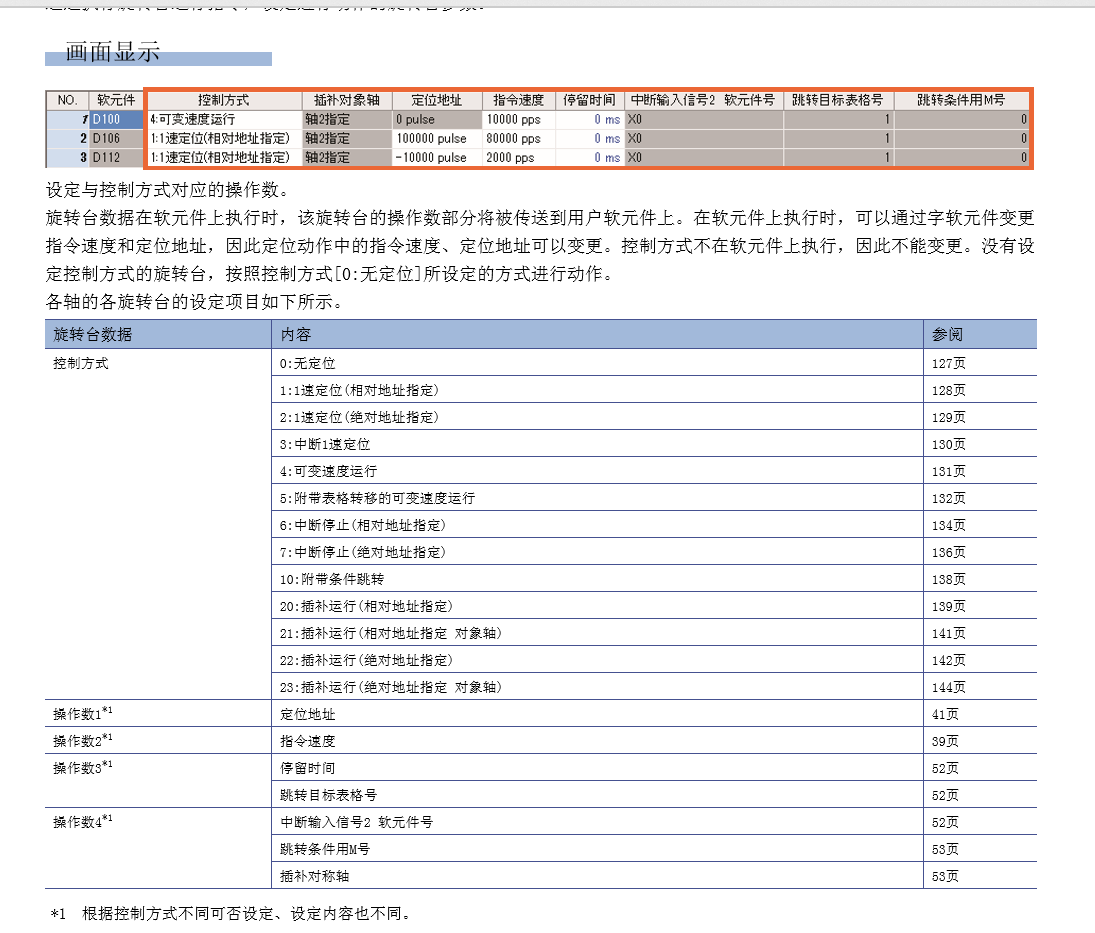The image size is (1095, 933).
Task: Open row 2's 控制方式 control method cell
Action: tap(223, 138)
